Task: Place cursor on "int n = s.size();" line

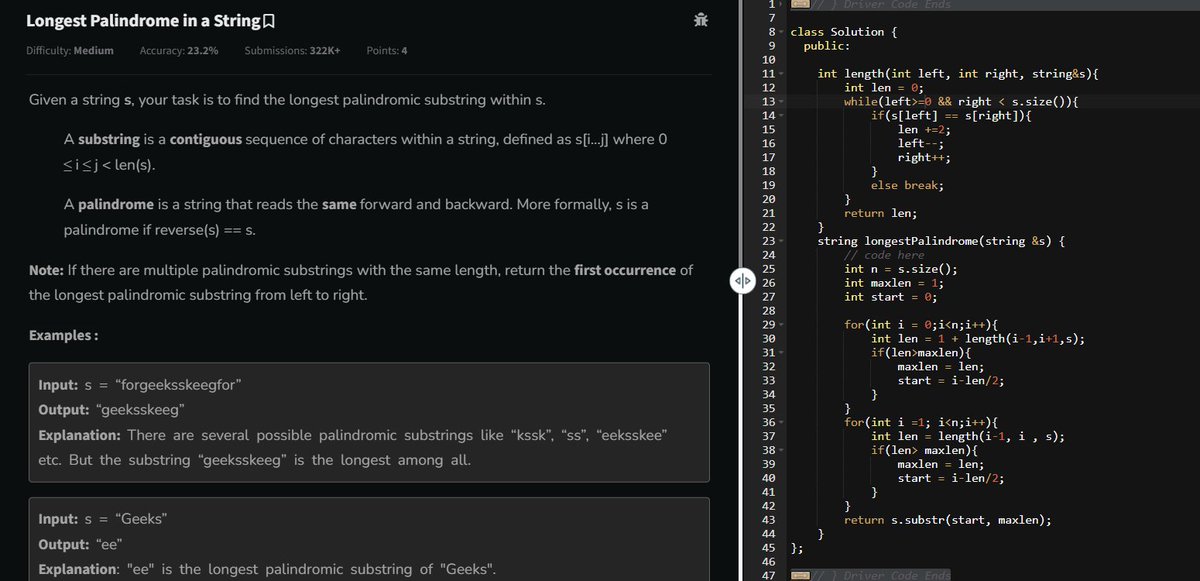Action: tap(901, 270)
